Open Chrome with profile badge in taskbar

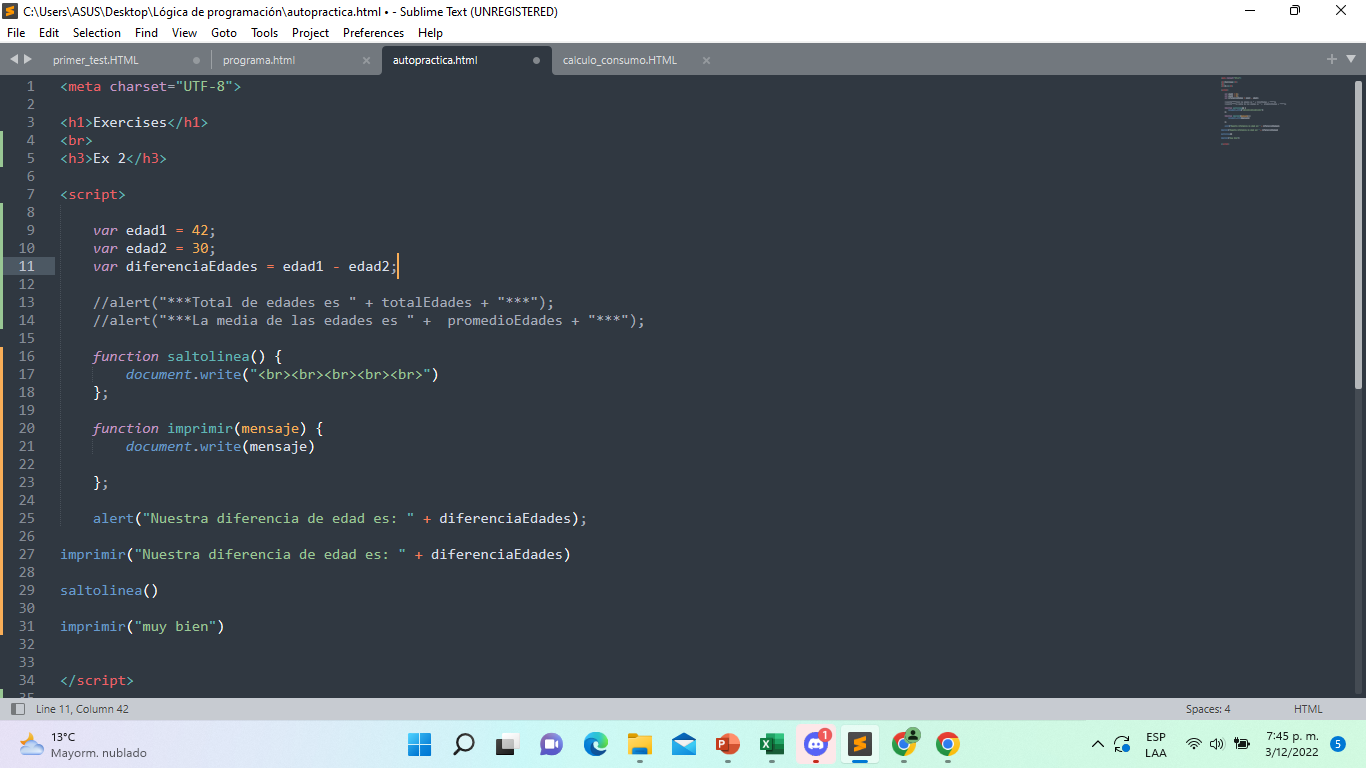pyautogui.click(x=904, y=744)
